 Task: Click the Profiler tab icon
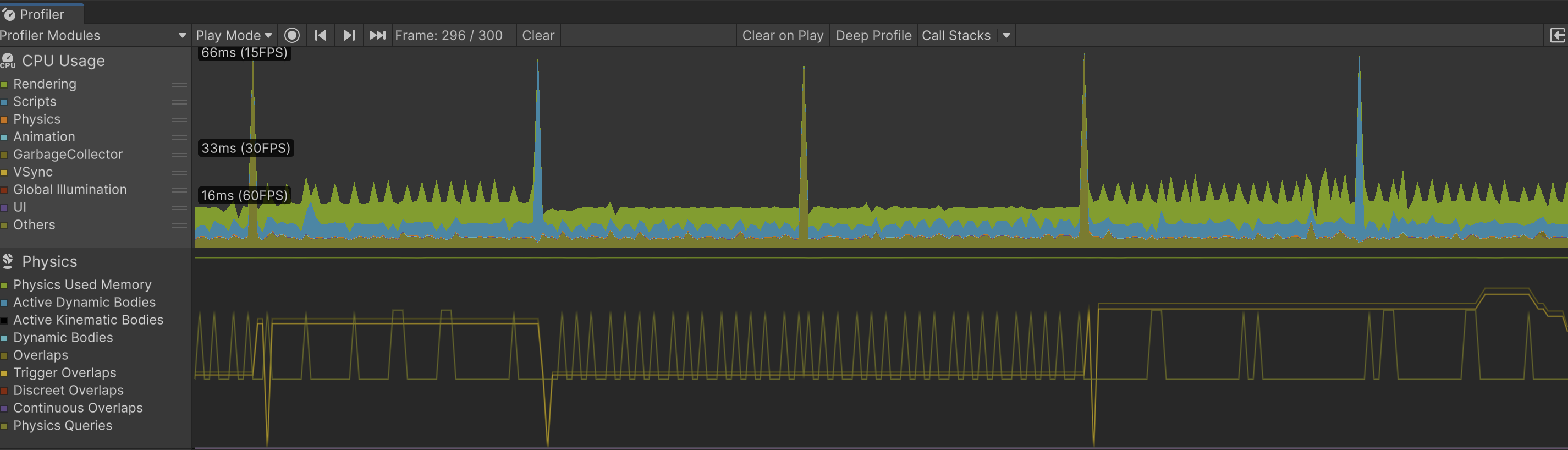[x=9, y=14]
